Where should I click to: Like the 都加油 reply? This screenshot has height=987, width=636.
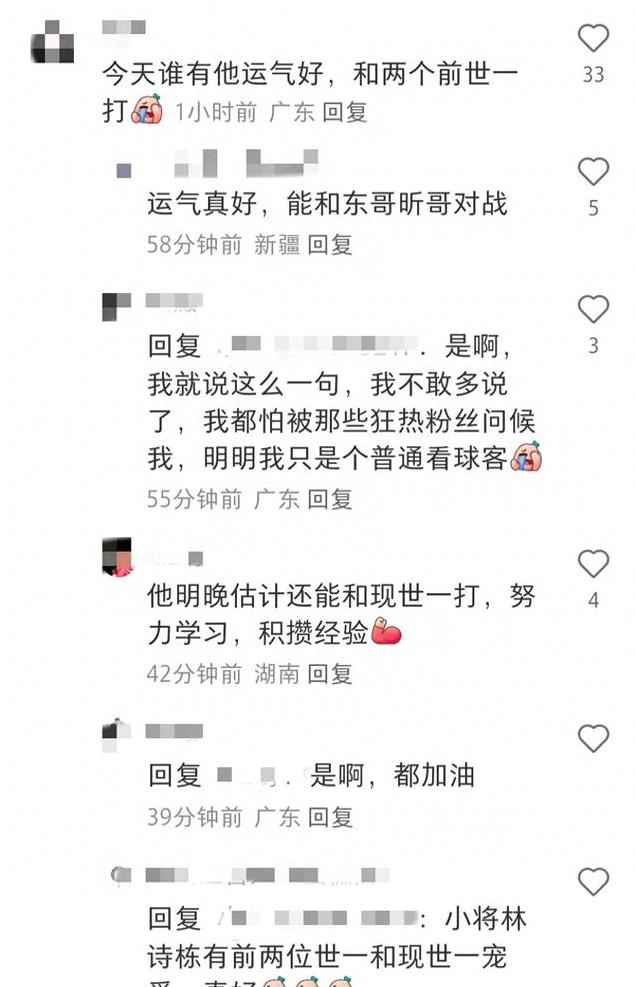click(593, 738)
